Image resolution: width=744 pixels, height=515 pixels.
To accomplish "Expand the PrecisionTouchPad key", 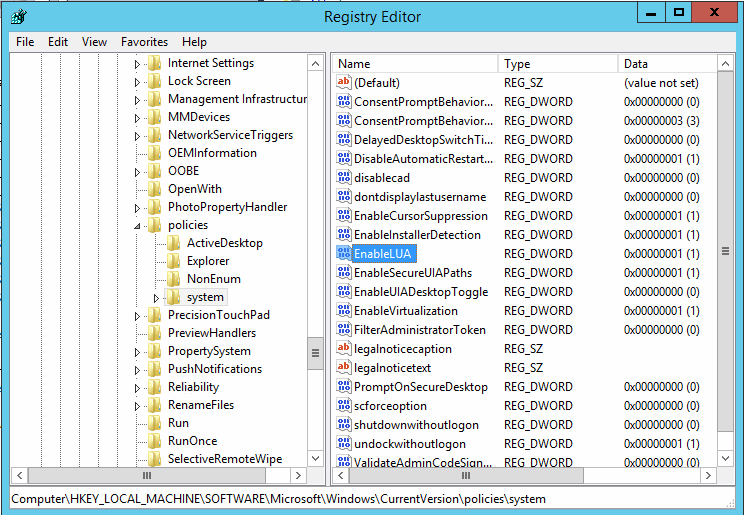I will pyautogui.click(x=137, y=316).
